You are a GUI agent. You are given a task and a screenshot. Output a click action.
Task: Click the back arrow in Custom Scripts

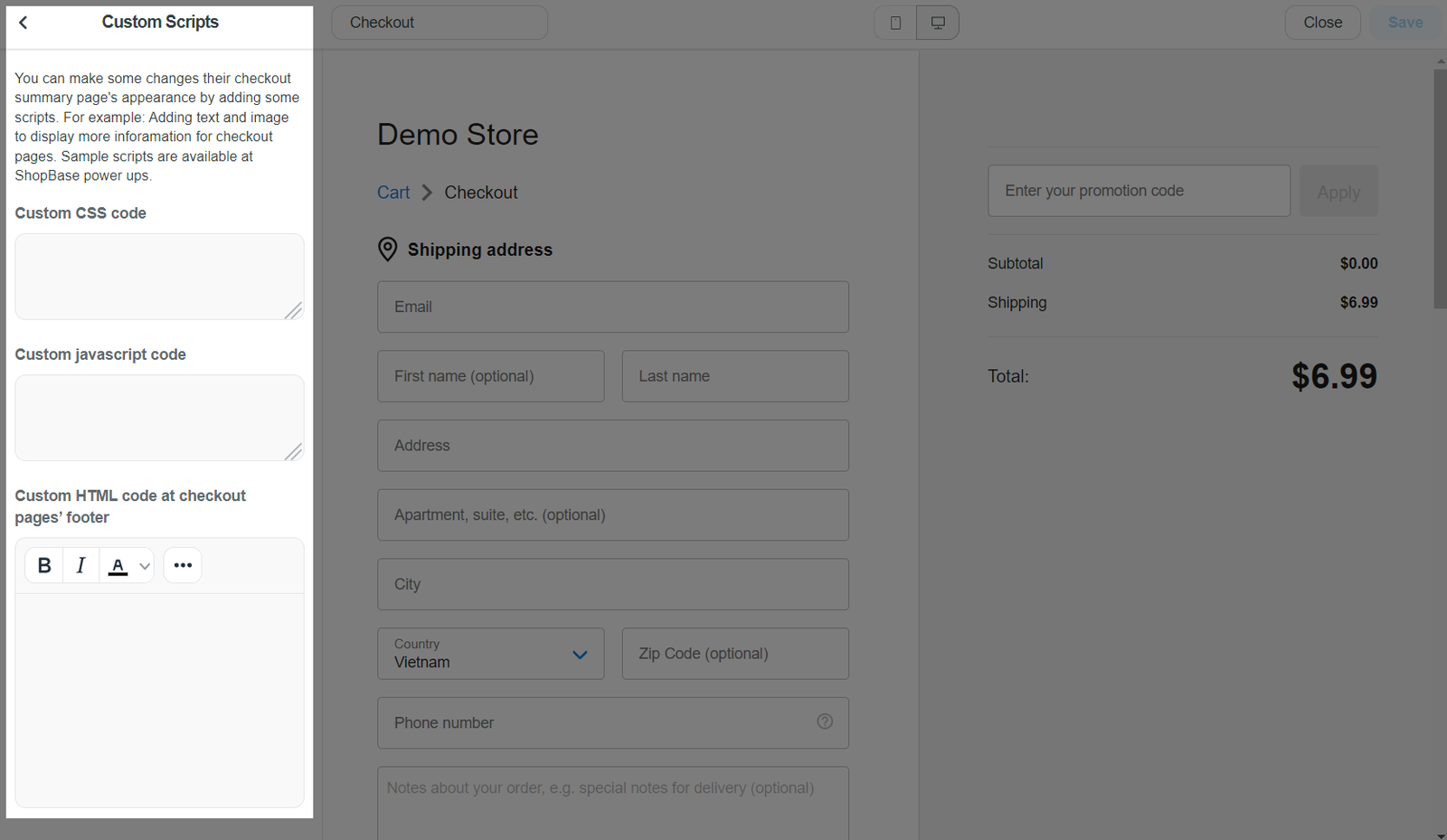(24, 23)
